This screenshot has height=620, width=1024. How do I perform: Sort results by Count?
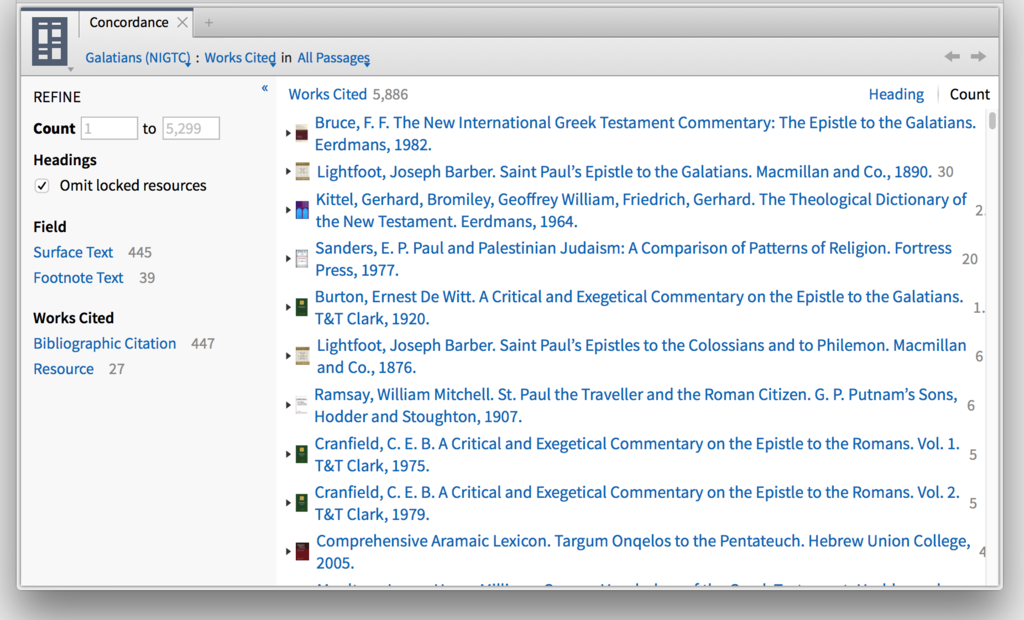coord(969,94)
